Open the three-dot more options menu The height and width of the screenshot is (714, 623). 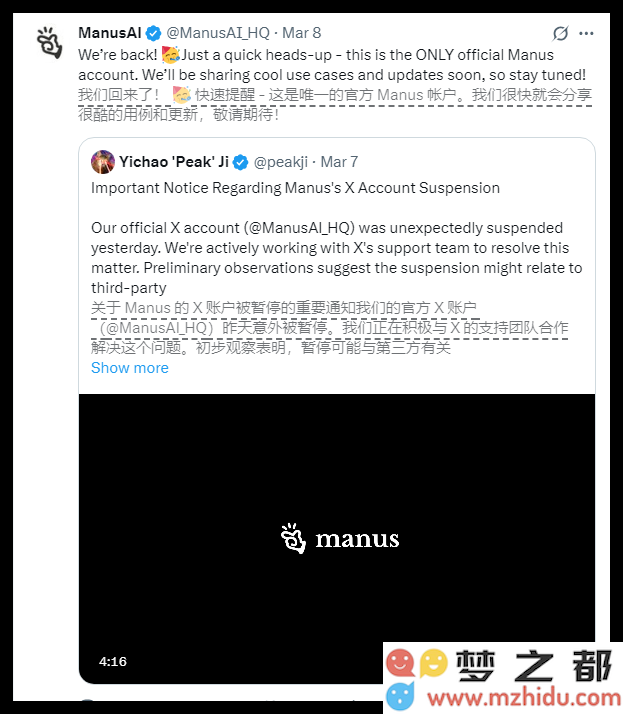tap(586, 33)
